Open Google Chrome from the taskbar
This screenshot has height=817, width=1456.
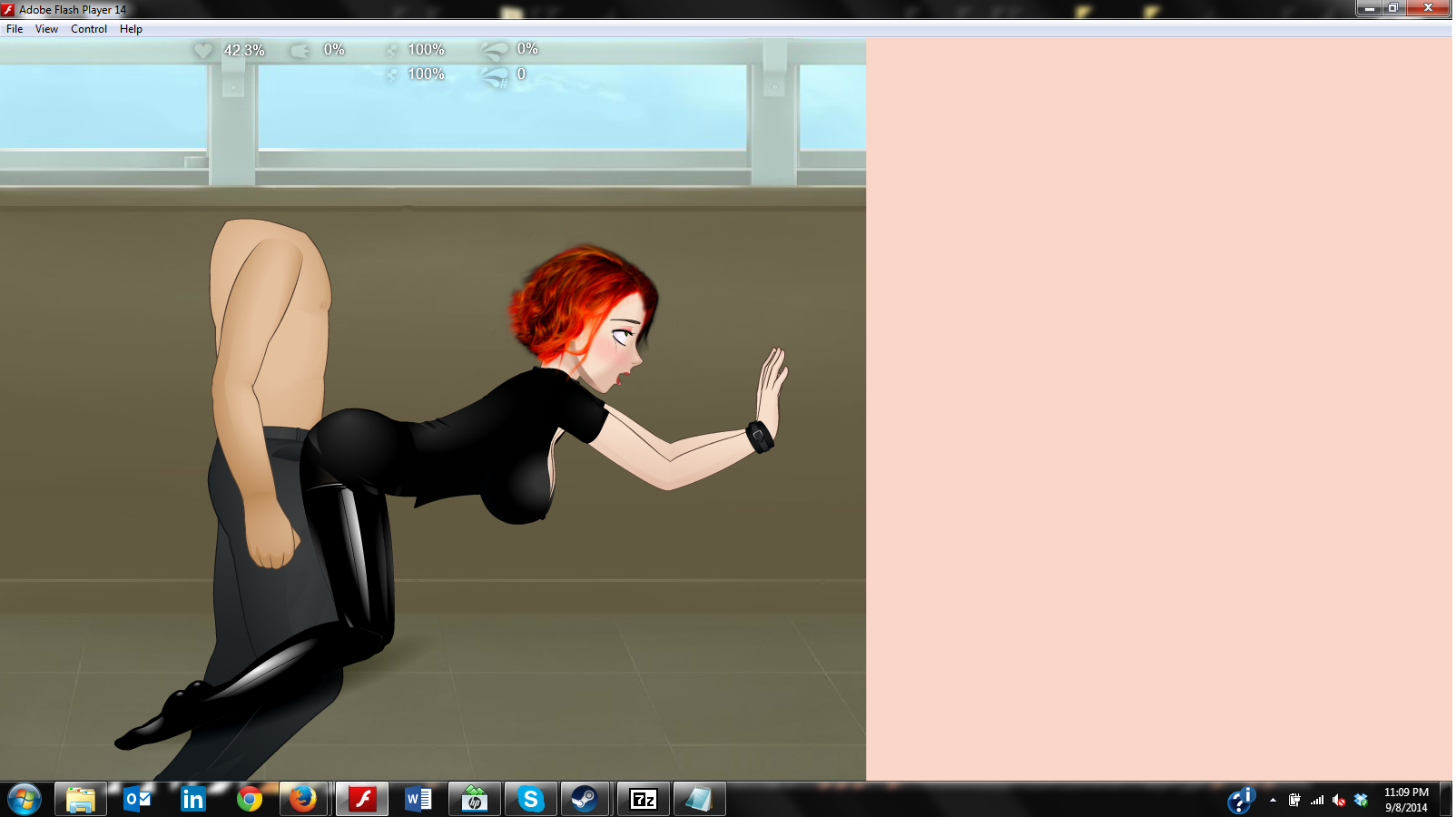pos(250,800)
